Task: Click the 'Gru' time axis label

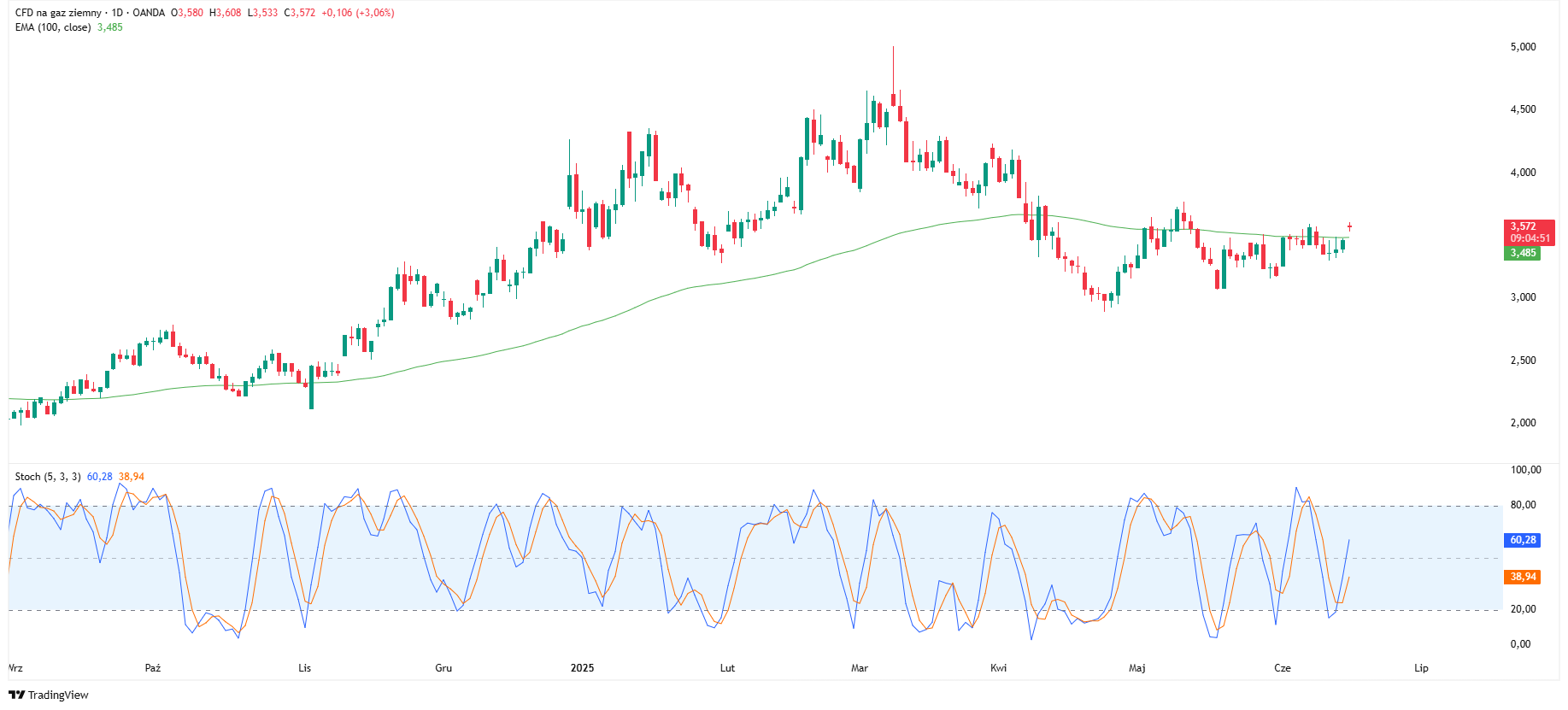Action: tap(443, 668)
